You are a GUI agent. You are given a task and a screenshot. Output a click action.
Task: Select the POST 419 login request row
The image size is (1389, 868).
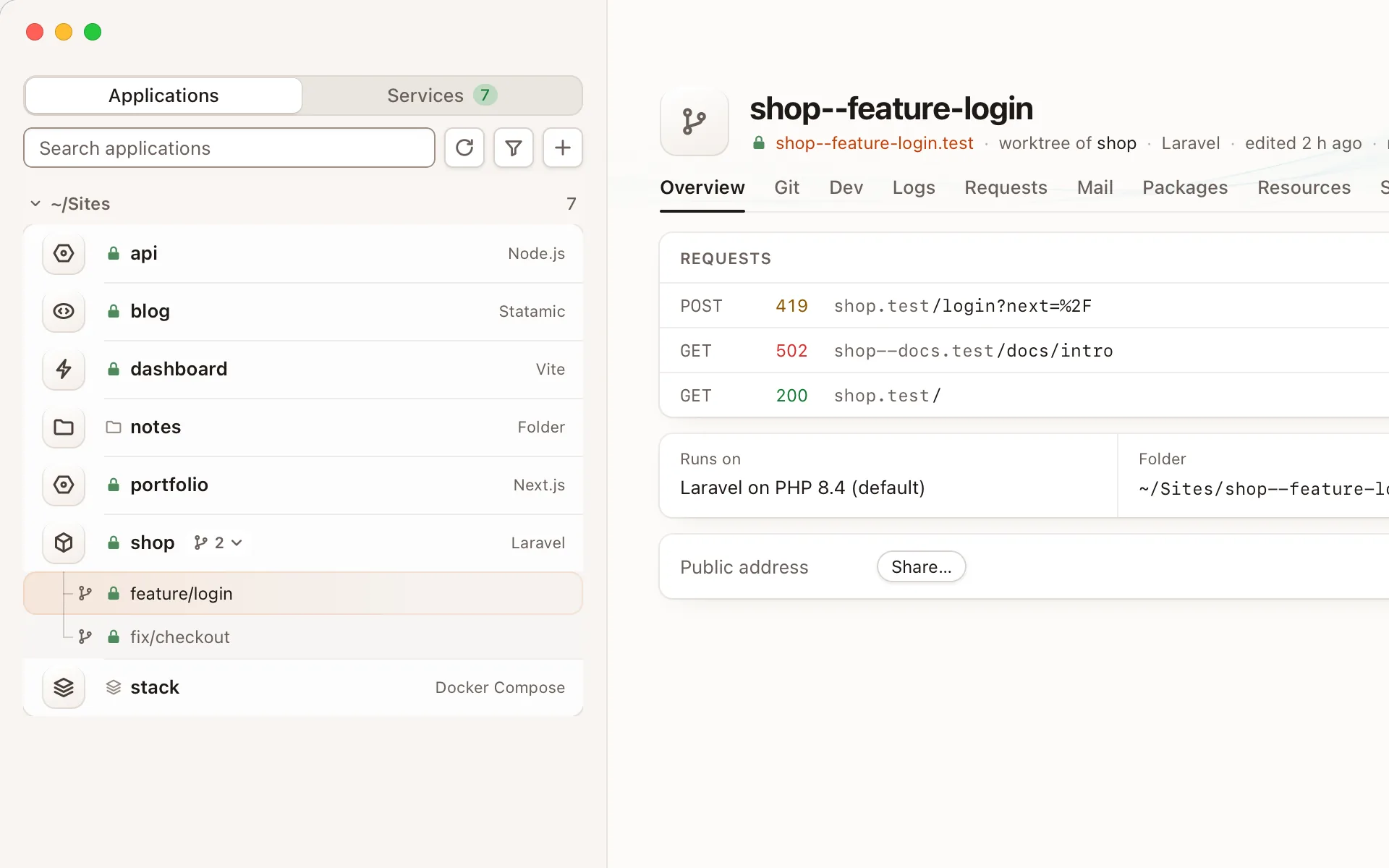(1024, 306)
